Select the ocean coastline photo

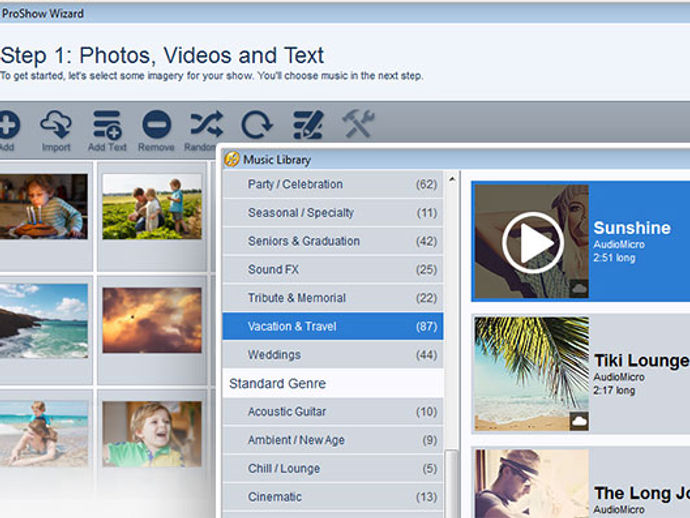[x=44, y=320]
